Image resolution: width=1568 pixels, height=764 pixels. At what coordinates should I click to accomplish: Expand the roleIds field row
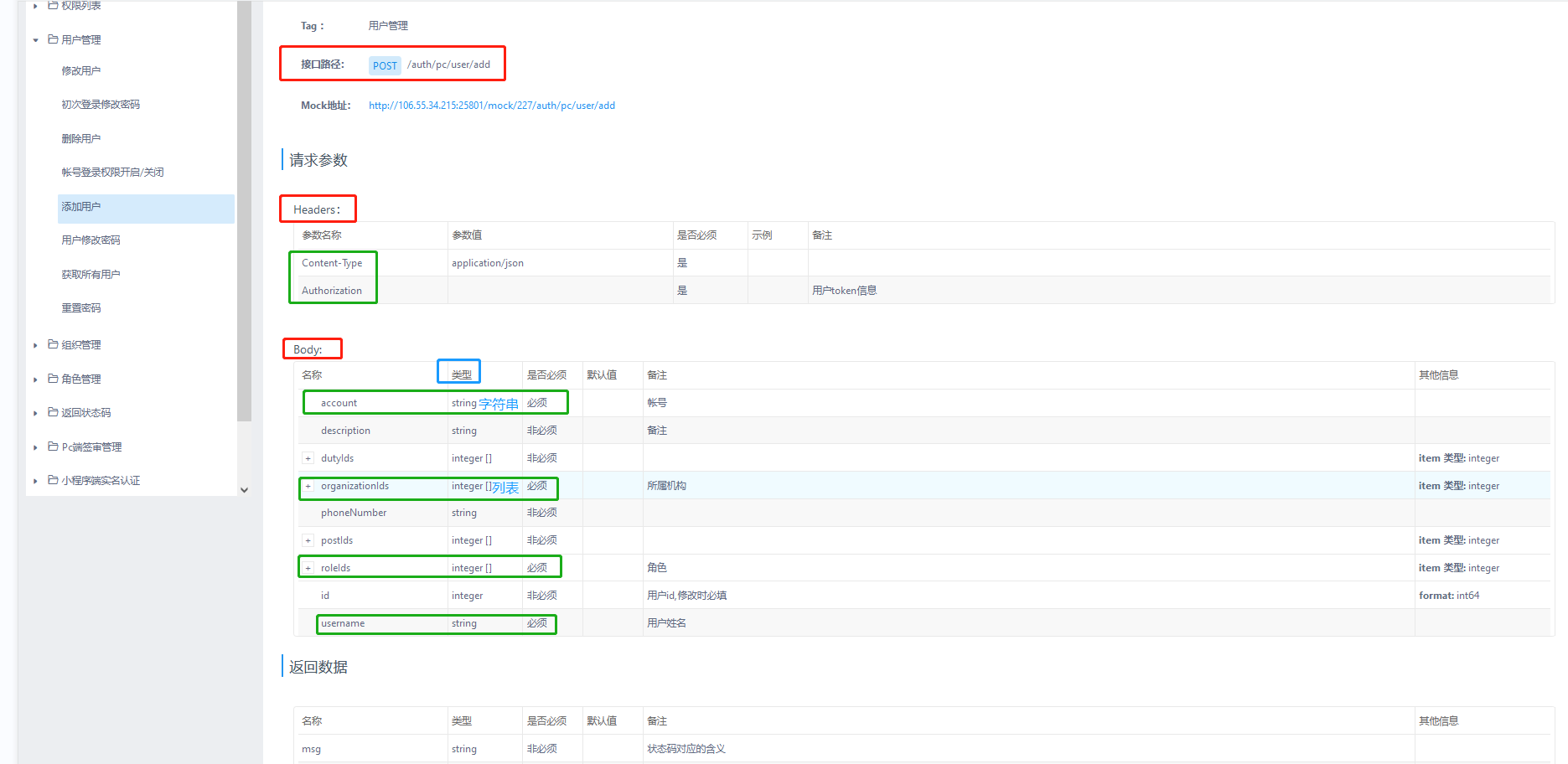coord(308,568)
